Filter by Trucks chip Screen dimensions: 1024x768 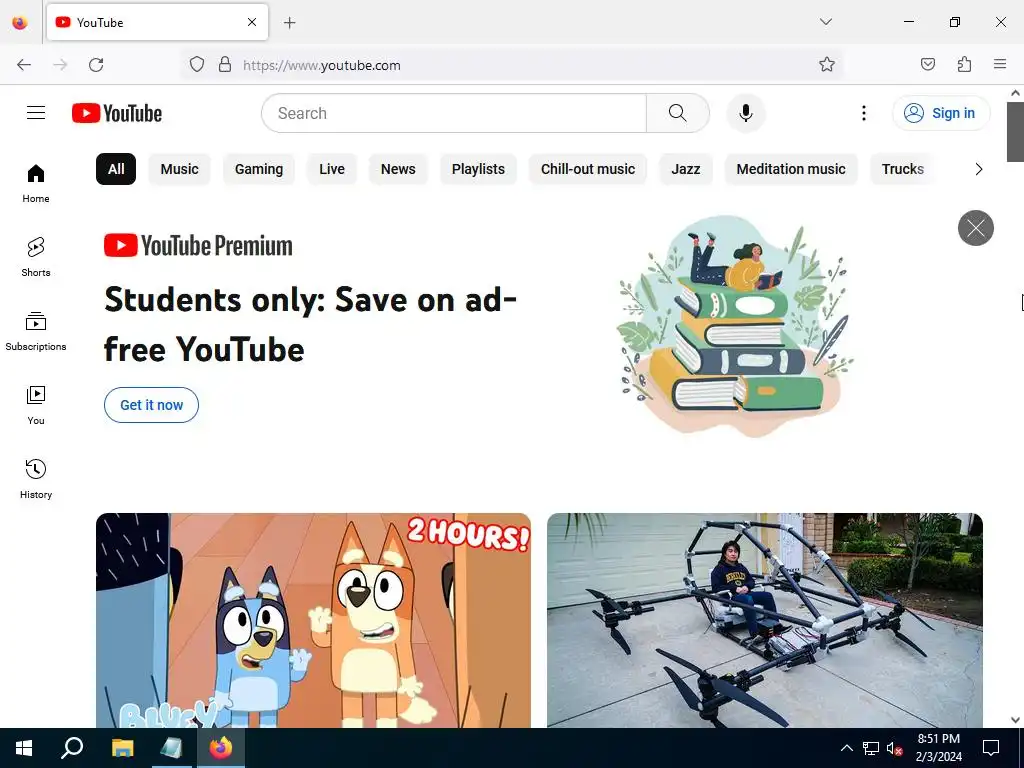pos(903,169)
